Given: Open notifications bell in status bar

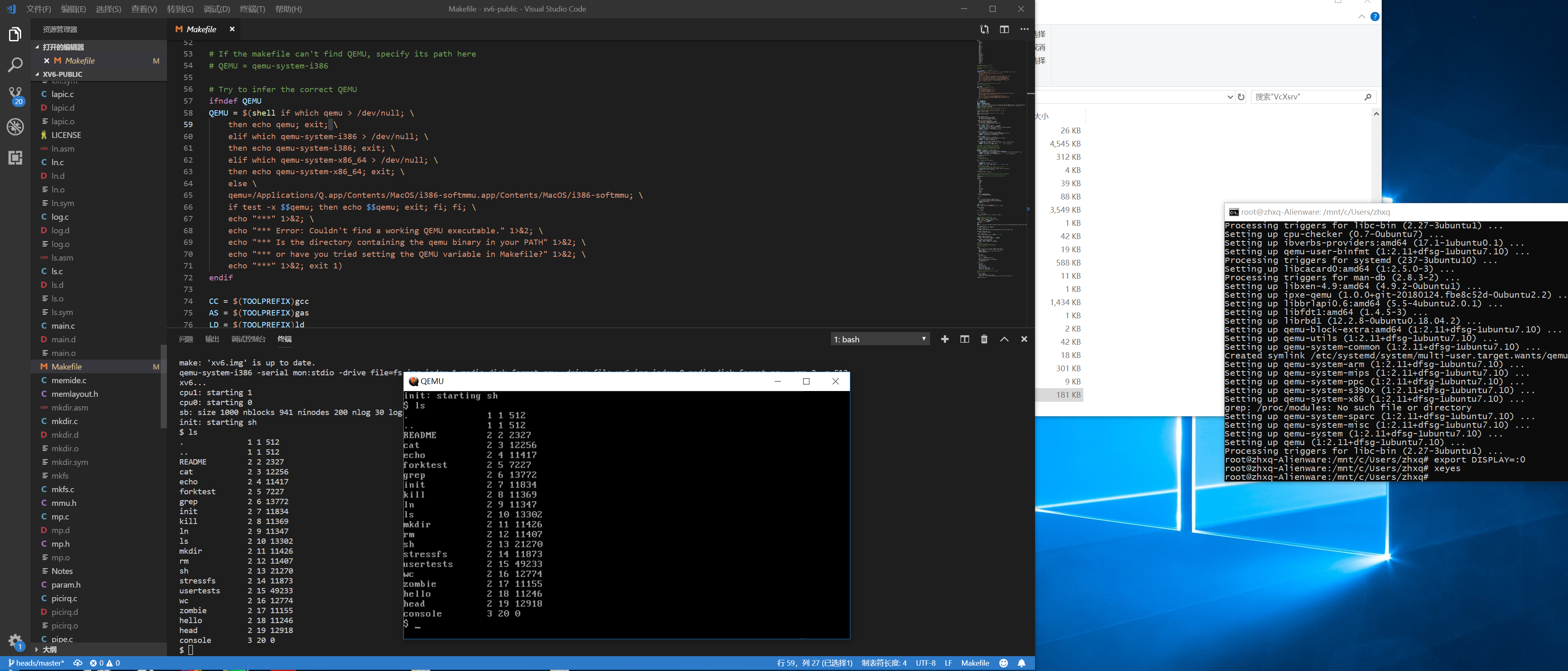Looking at the screenshot, I should point(1021,663).
